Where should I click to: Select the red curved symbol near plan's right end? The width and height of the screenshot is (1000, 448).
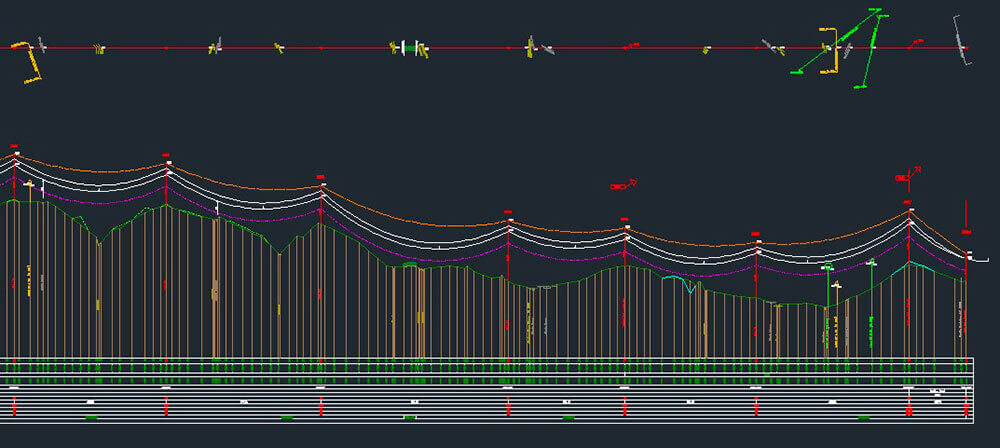point(915,43)
